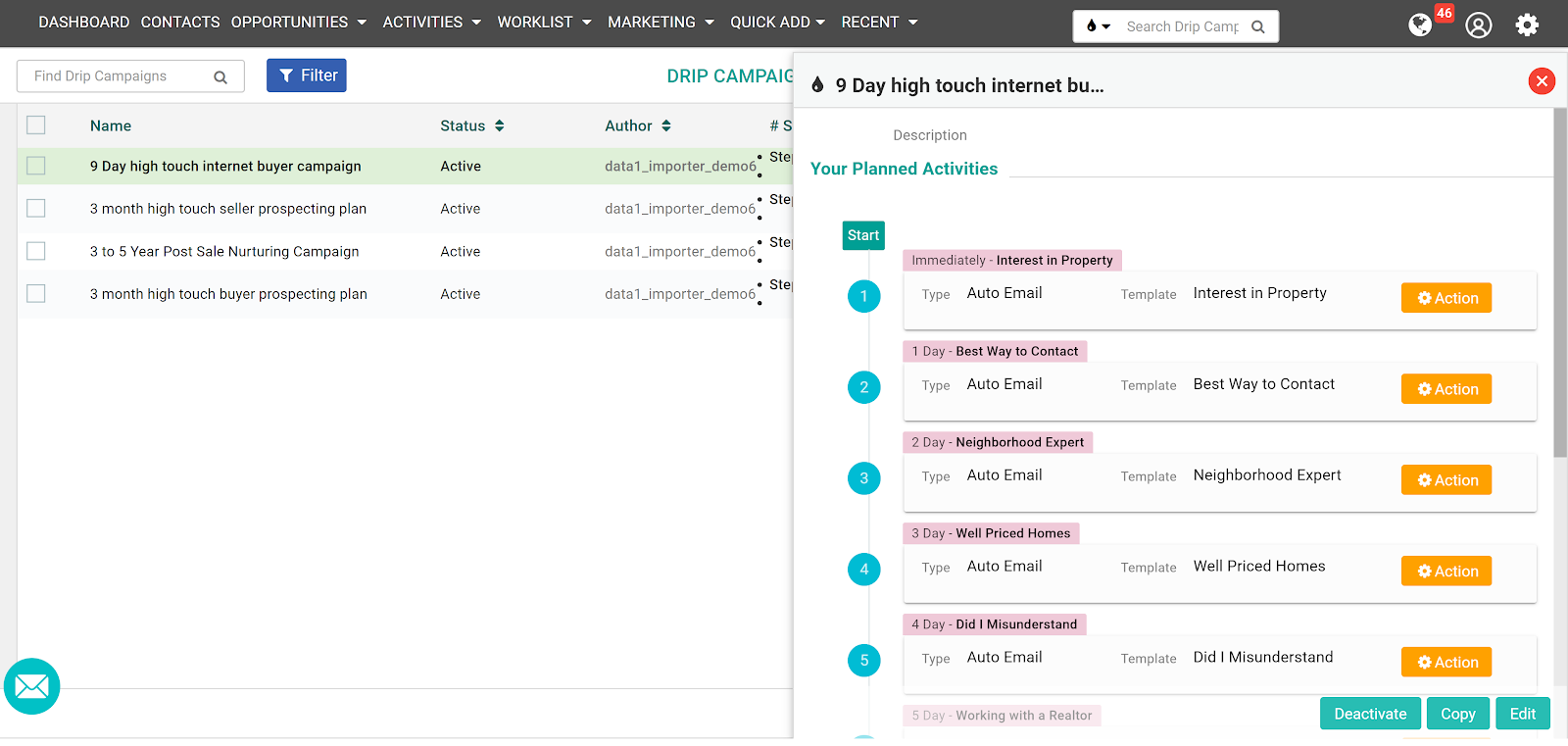Open Action for Best Way to Contact step
1568x746 pixels.
pyautogui.click(x=1446, y=389)
